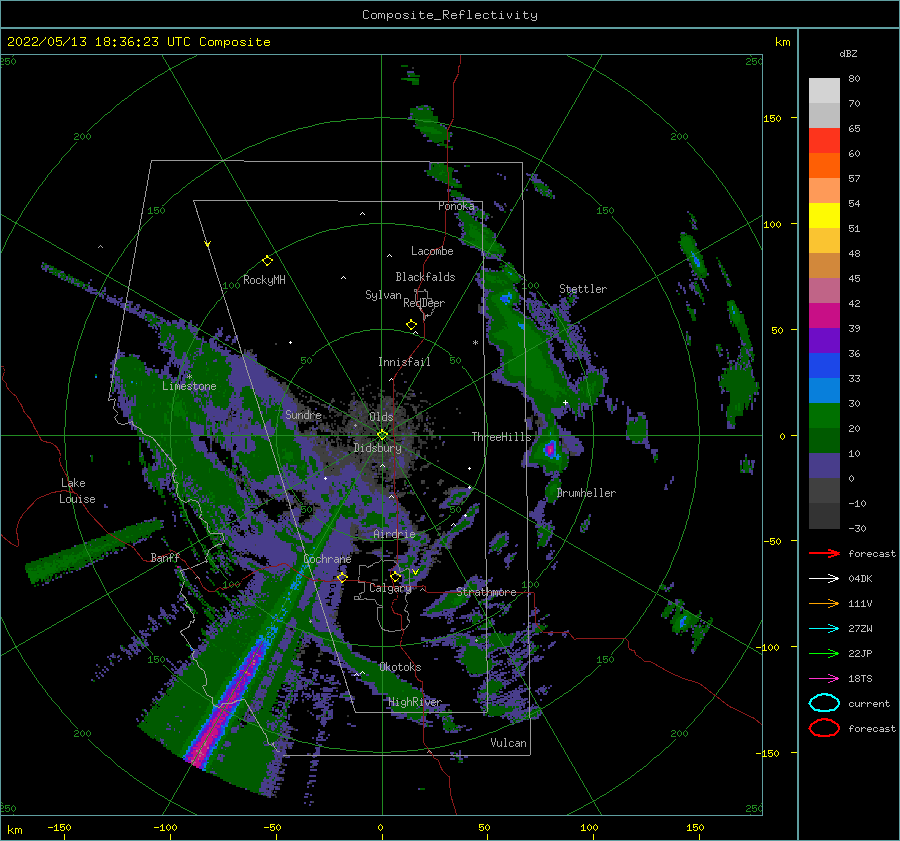This screenshot has width=900, height=841.
Task: Click the Sylvan label on map
Action: 383,295
